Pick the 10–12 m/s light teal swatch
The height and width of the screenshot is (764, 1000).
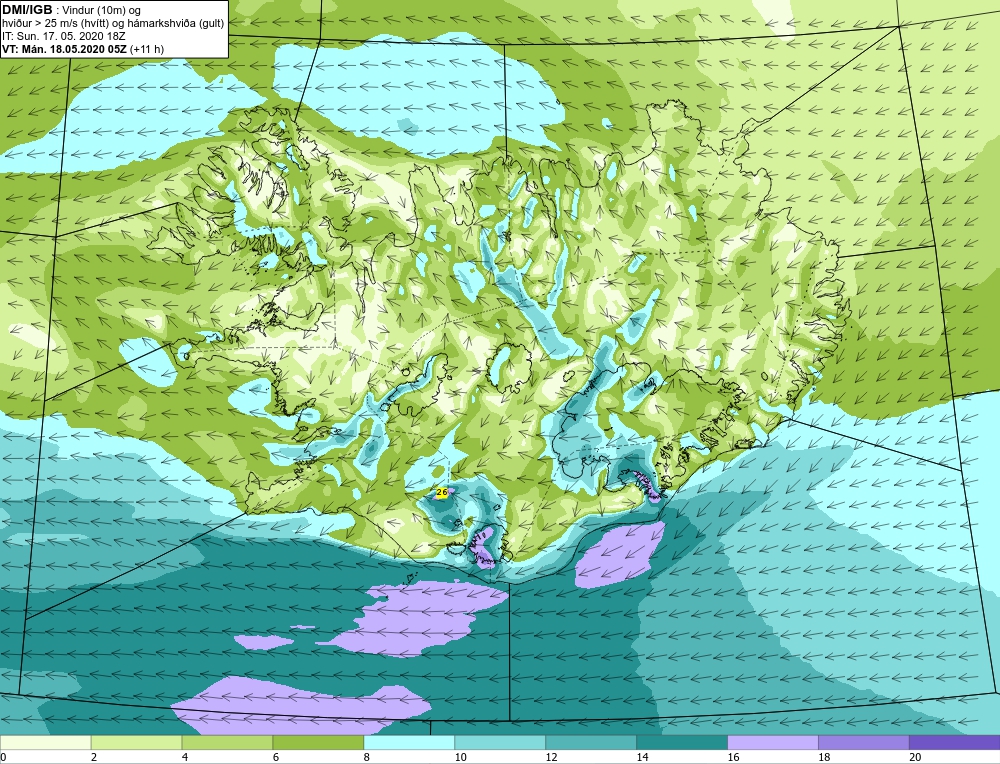pyautogui.click(x=500, y=743)
